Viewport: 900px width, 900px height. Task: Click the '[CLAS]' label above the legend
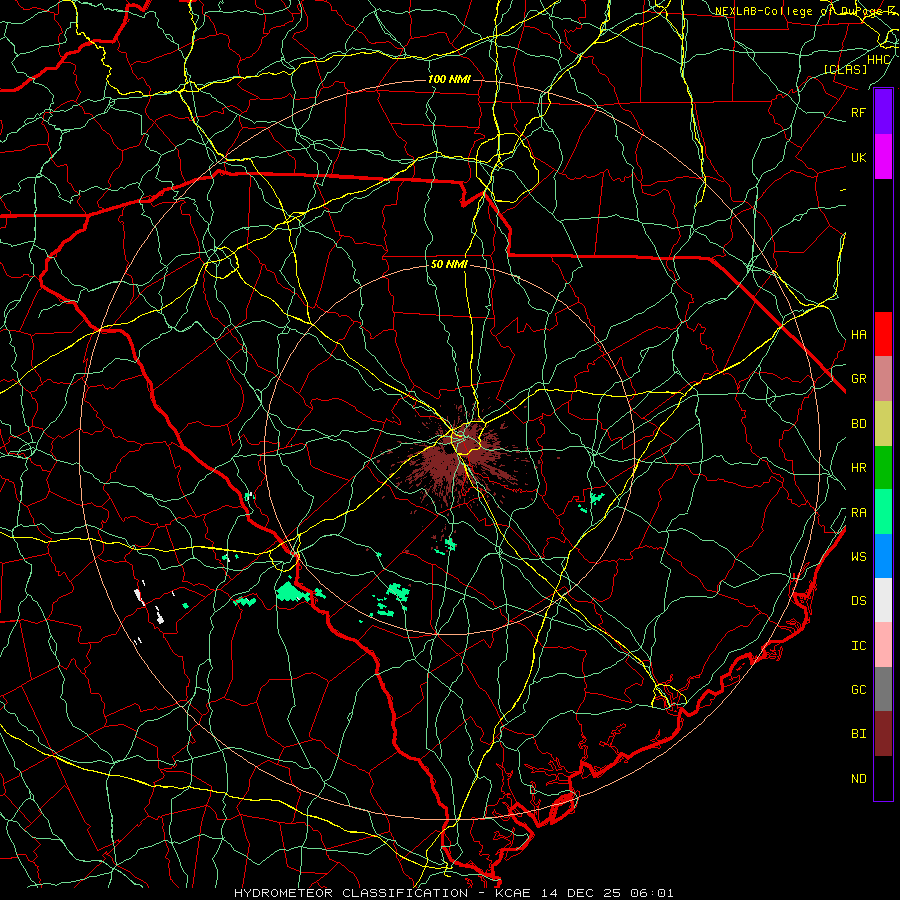coord(845,69)
